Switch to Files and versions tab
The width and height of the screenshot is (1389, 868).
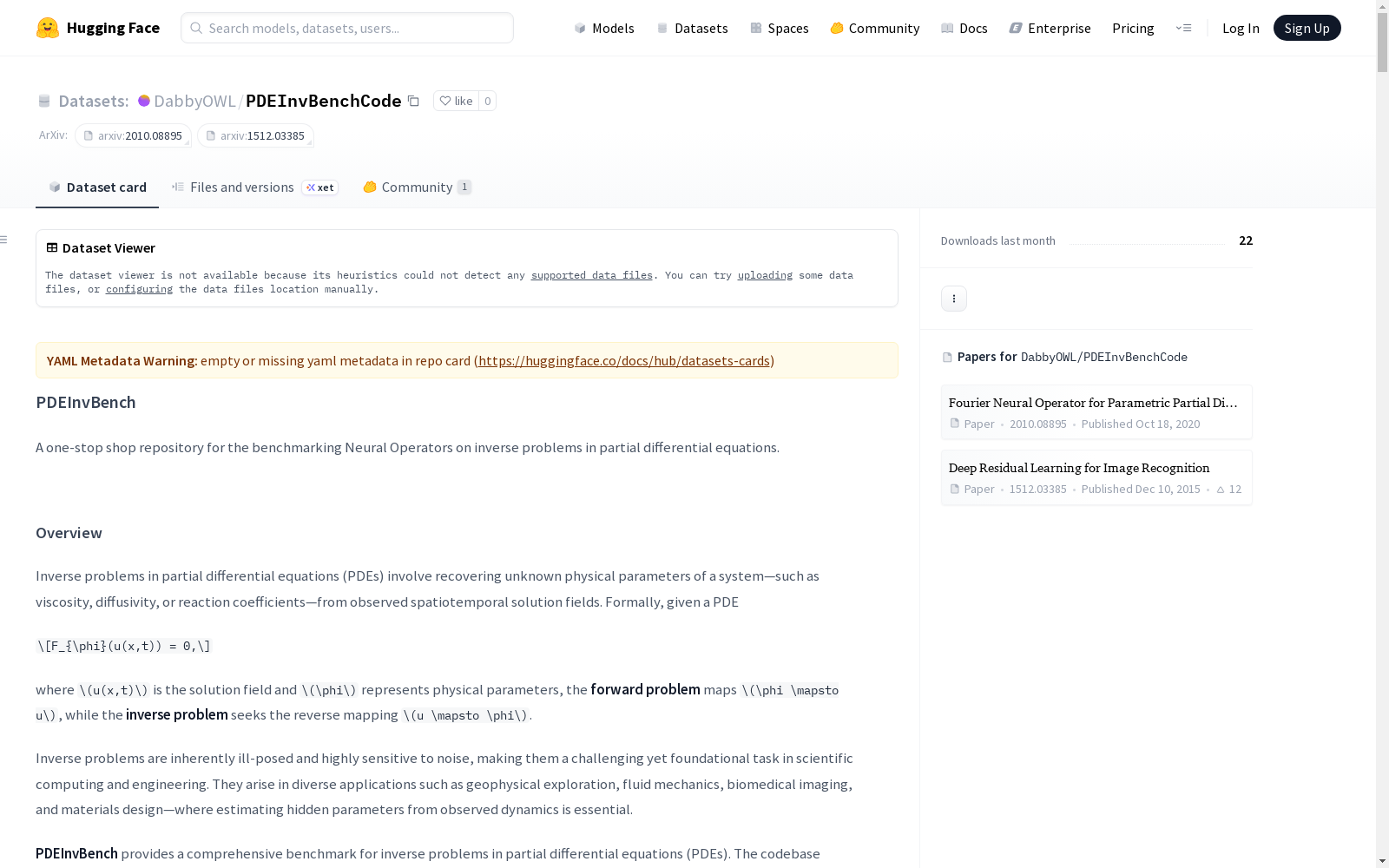pos(254,187)
